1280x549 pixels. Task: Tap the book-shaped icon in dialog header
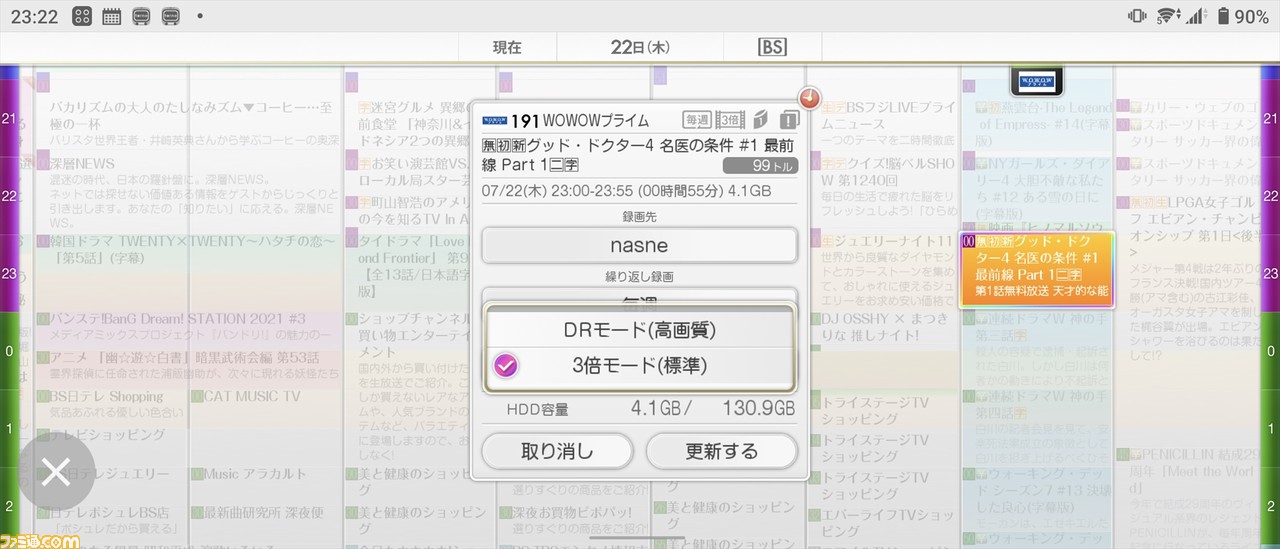point(761,120)
